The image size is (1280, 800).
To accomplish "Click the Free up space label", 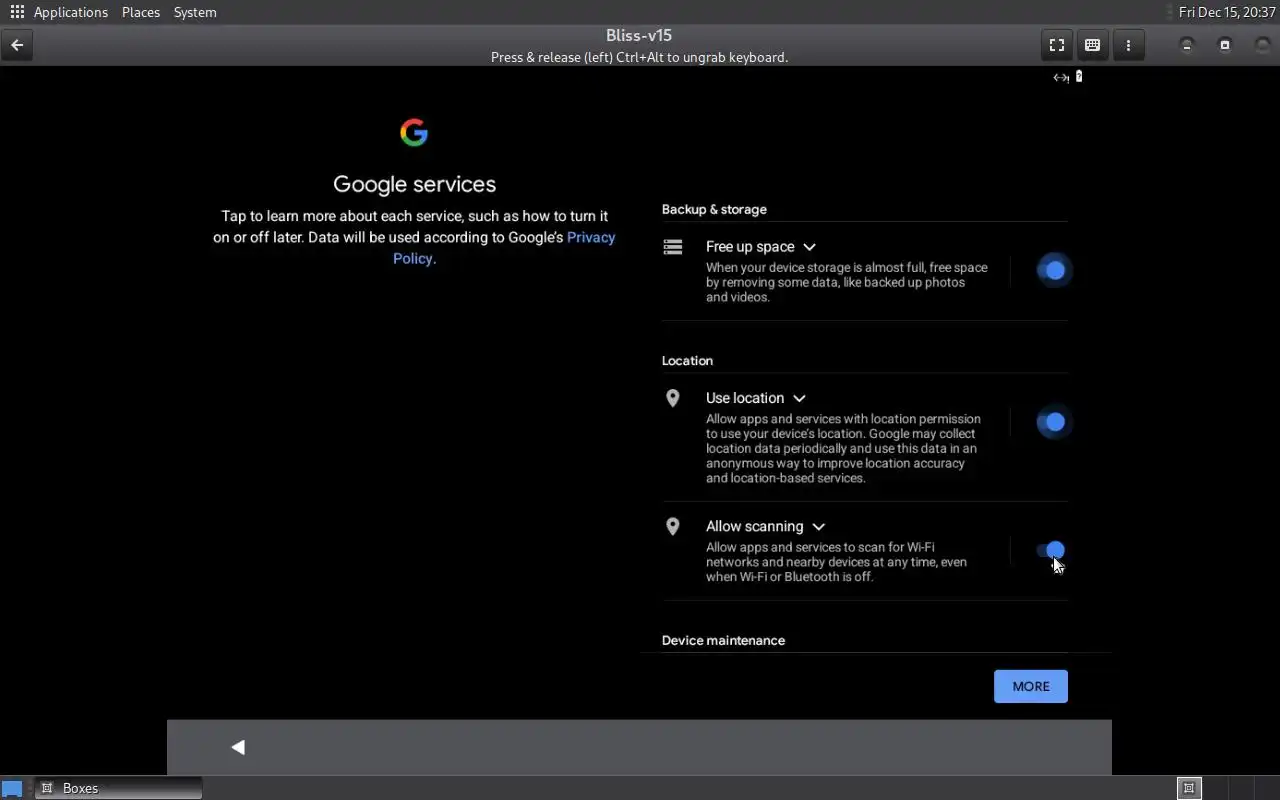I will [750, 247].
